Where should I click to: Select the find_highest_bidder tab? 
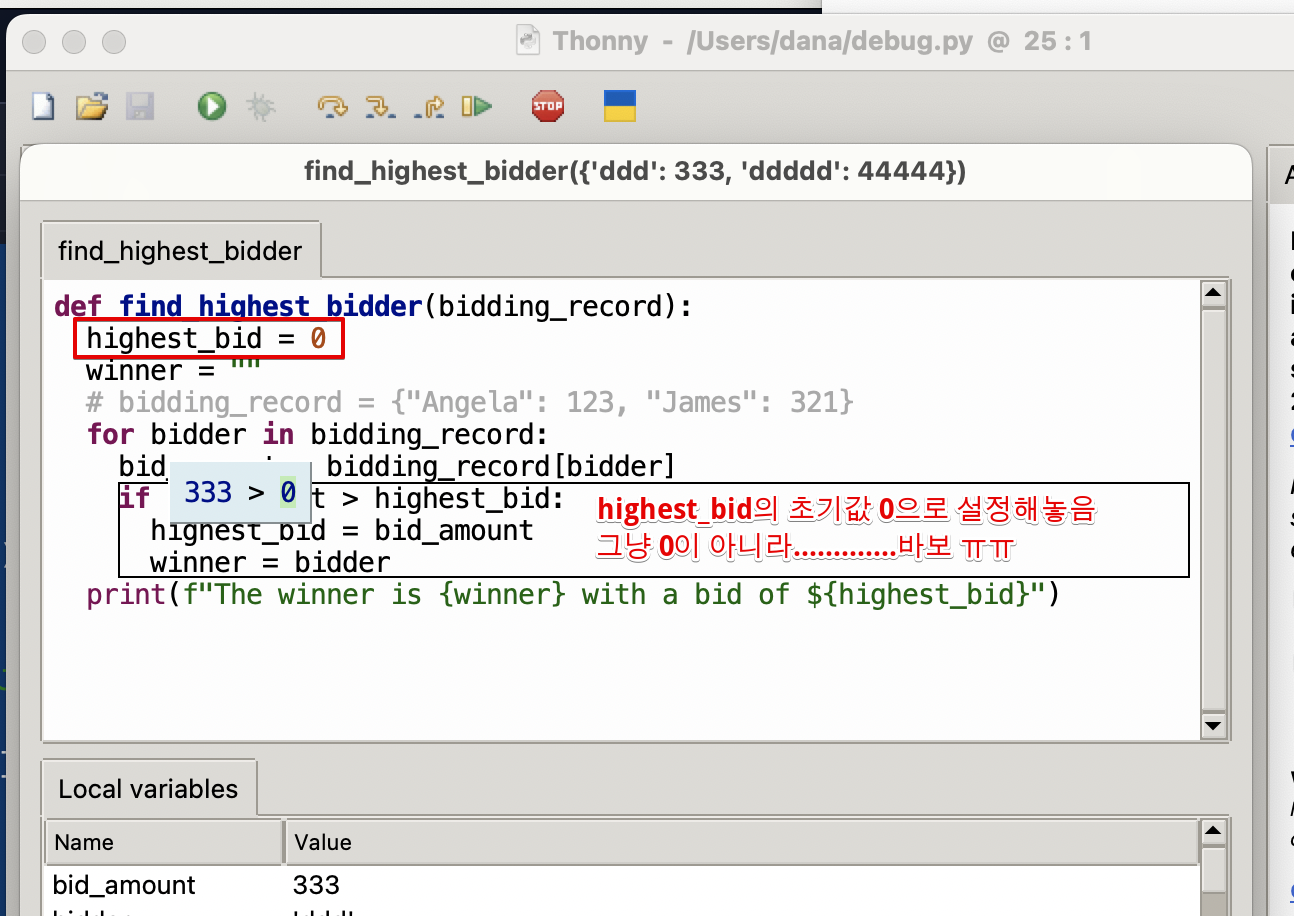pyautogui.click(x=180, y=250)
